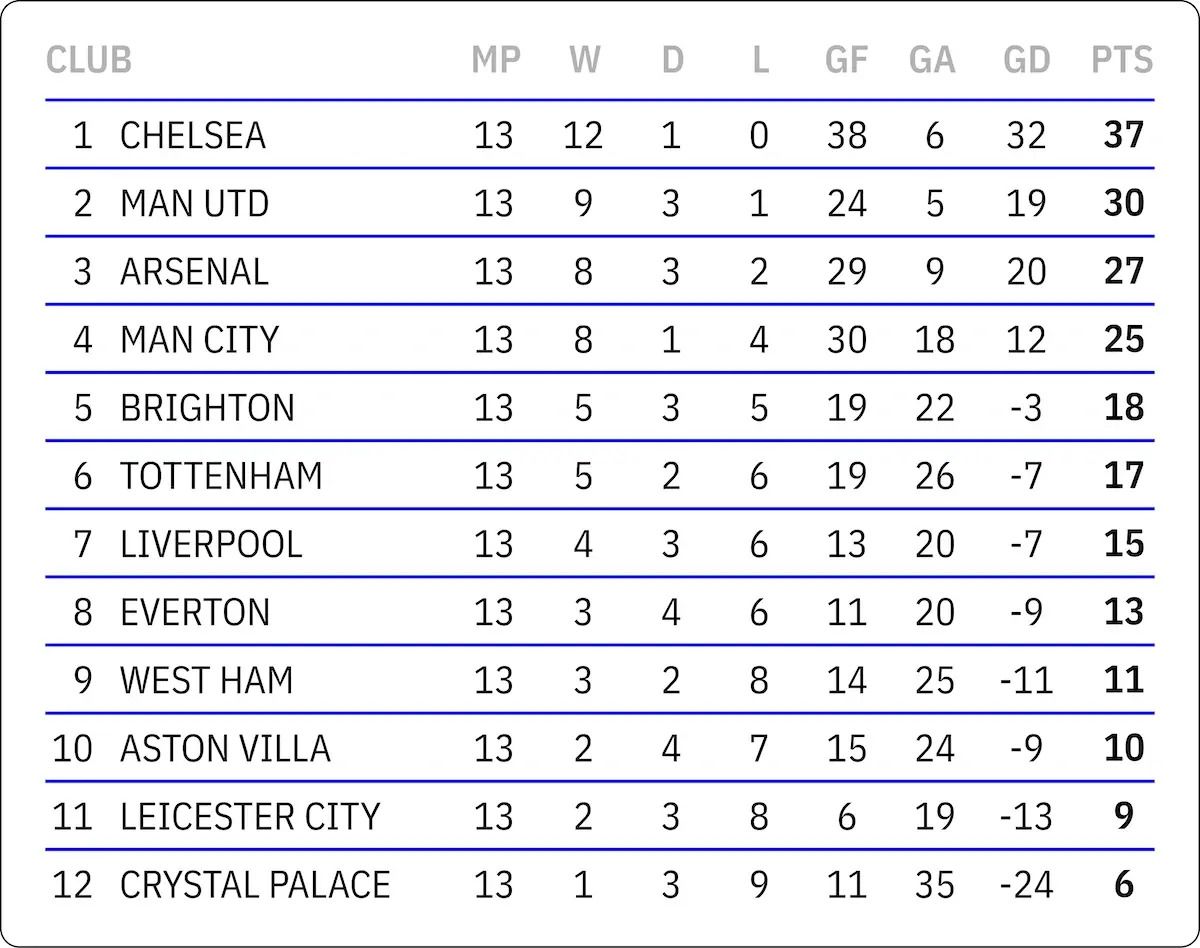Open the BRIGHTON club entry
Screen dimensions: 1200x948
[207, 407]
